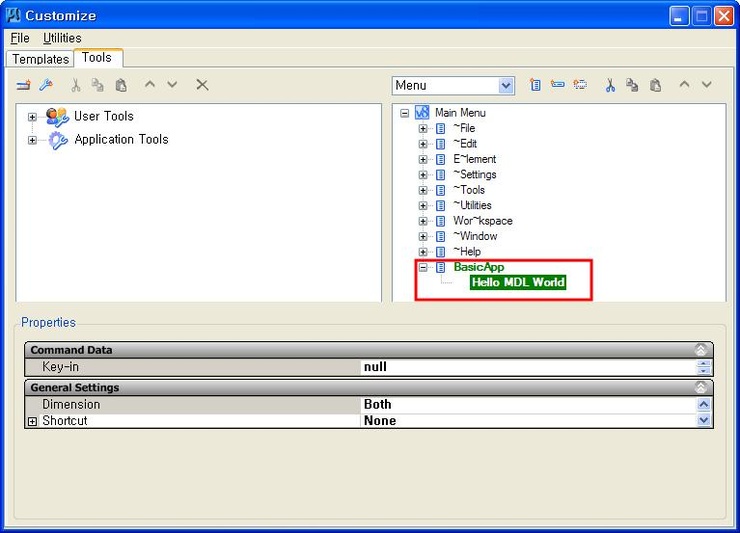Viewport: 740px width, 533px height.
Task: Click the New Tool wrench icon
Action: pos(45,86)
